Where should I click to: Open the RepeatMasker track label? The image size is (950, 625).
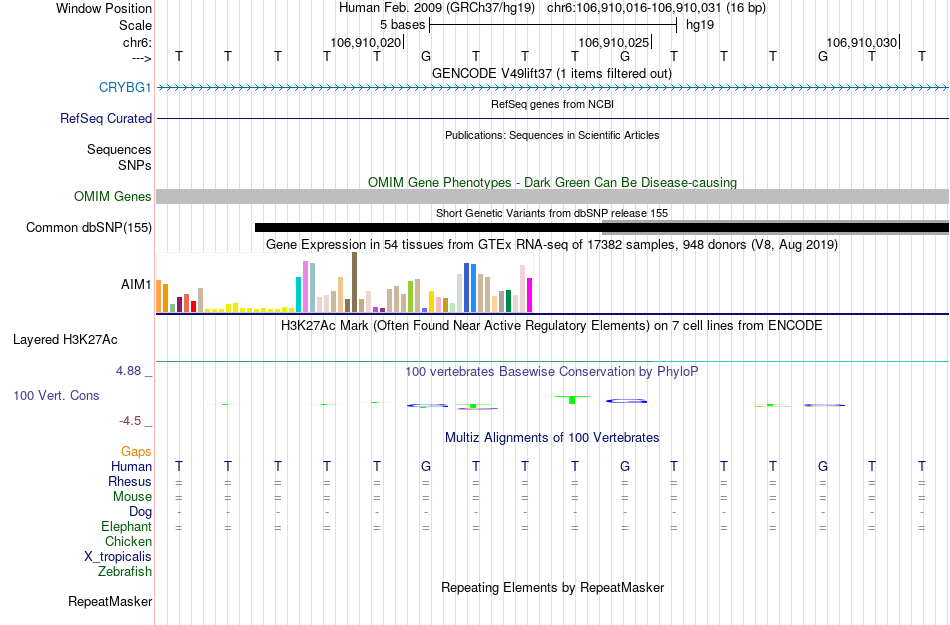coord(110,601)
